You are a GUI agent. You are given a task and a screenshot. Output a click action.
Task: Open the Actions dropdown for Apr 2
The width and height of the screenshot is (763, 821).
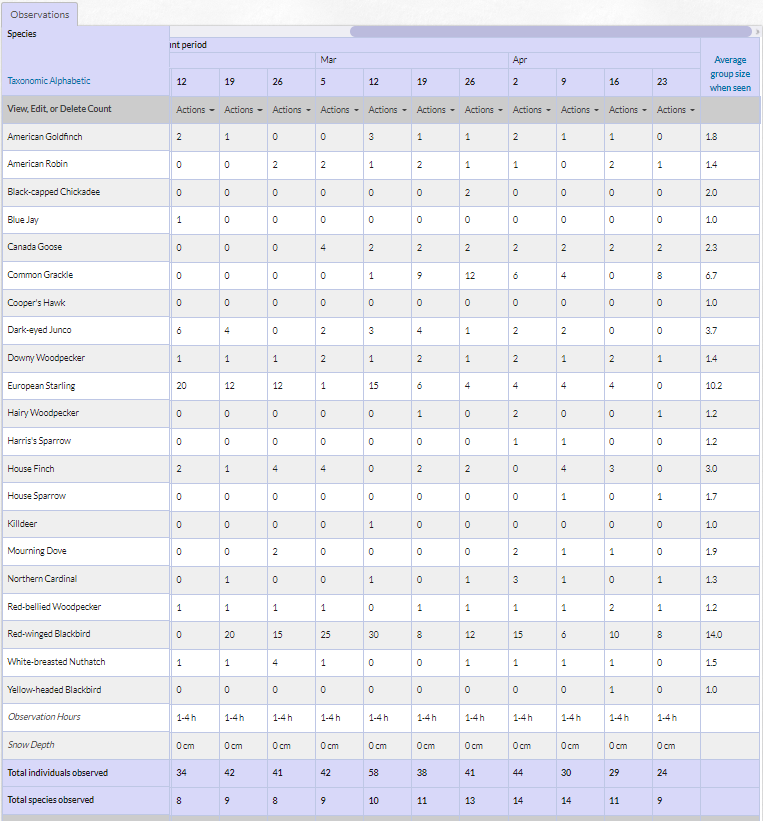(x=532, y=110)
